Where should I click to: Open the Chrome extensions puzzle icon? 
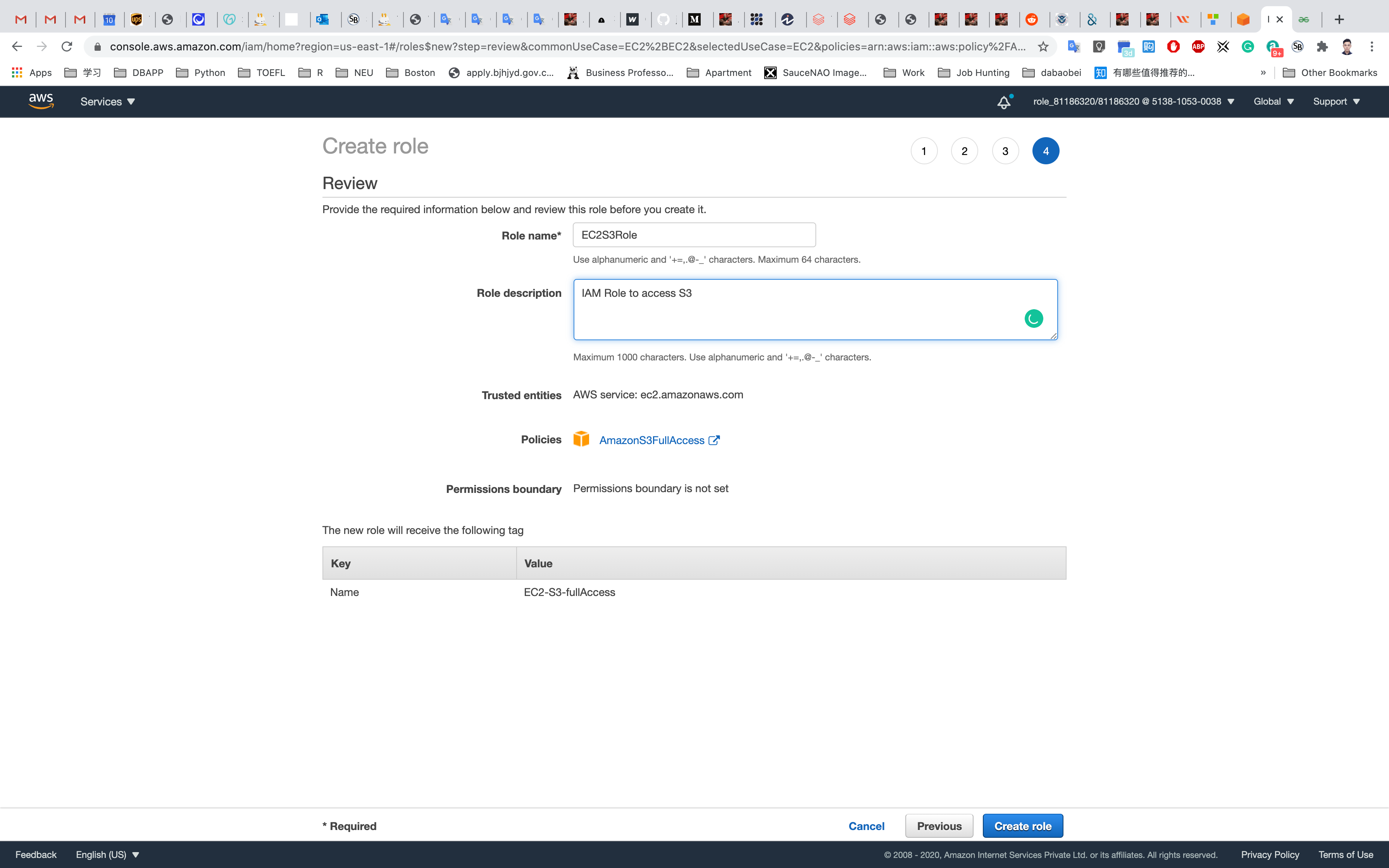(x=1322, y=46)
